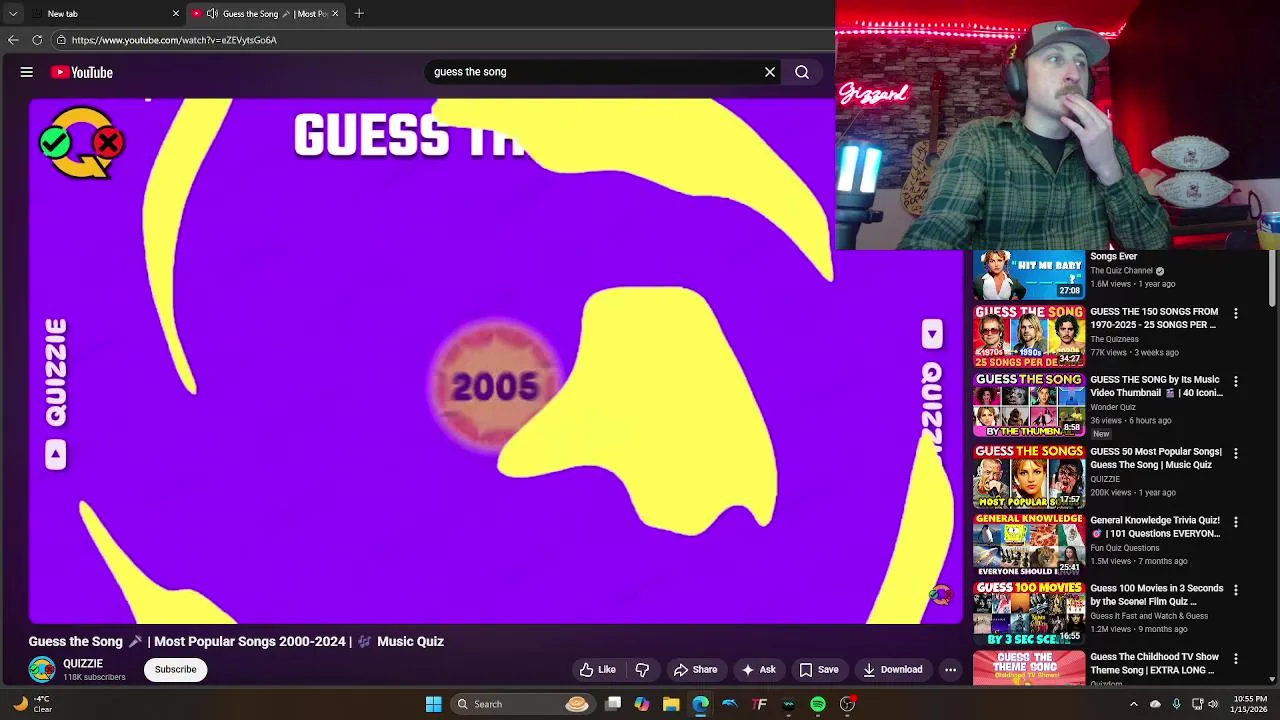Open Task View on the taskbar
Image resolution: width=1280 pixels, height=720 pixels.
pos(613,704)
